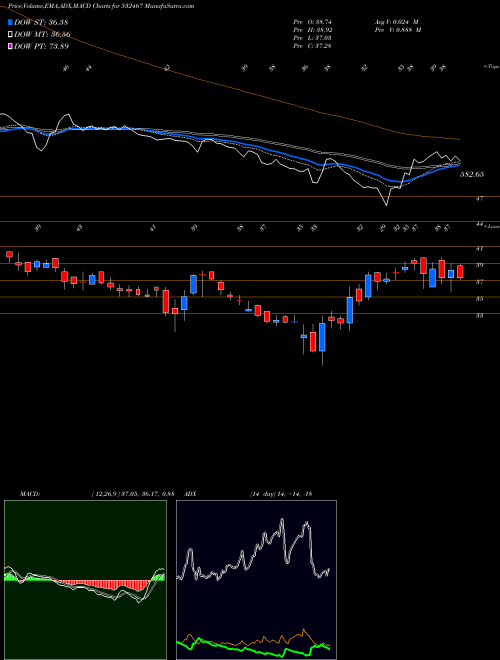Click the blue DOW ST legend swatch
Viewport: 500px width, 660px height.
click(x=10, y=22)
